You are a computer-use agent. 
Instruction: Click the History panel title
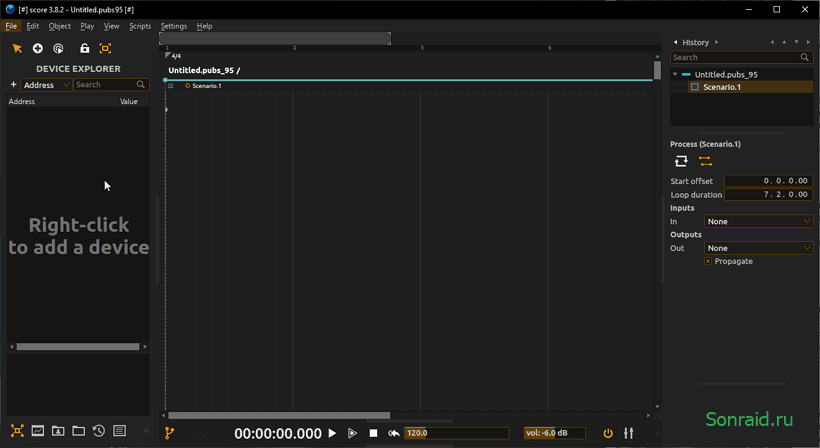click(696, 42)
